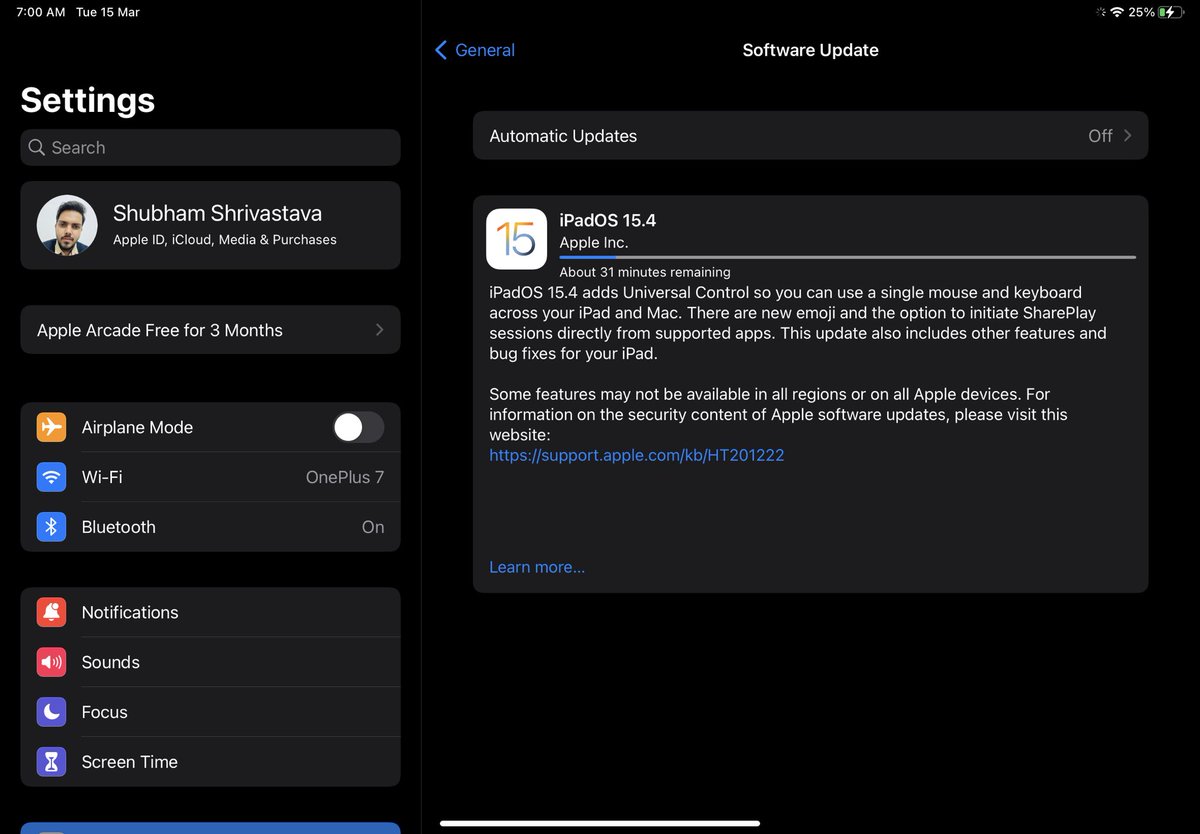The width and height of the screenshot is (1200, 834).
Task: Open the Notifications settings row
Action: [x=210, y=612]
